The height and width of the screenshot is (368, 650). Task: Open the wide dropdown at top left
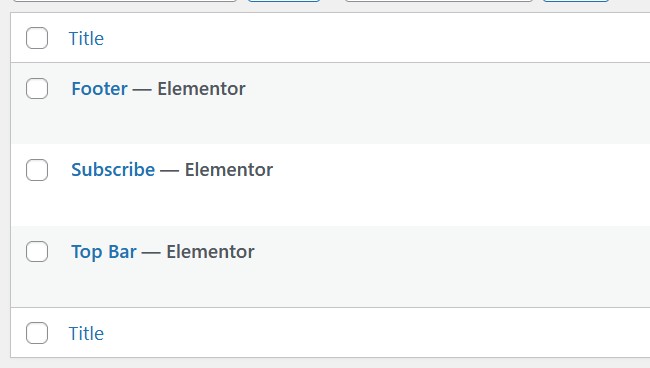[125, 1]
